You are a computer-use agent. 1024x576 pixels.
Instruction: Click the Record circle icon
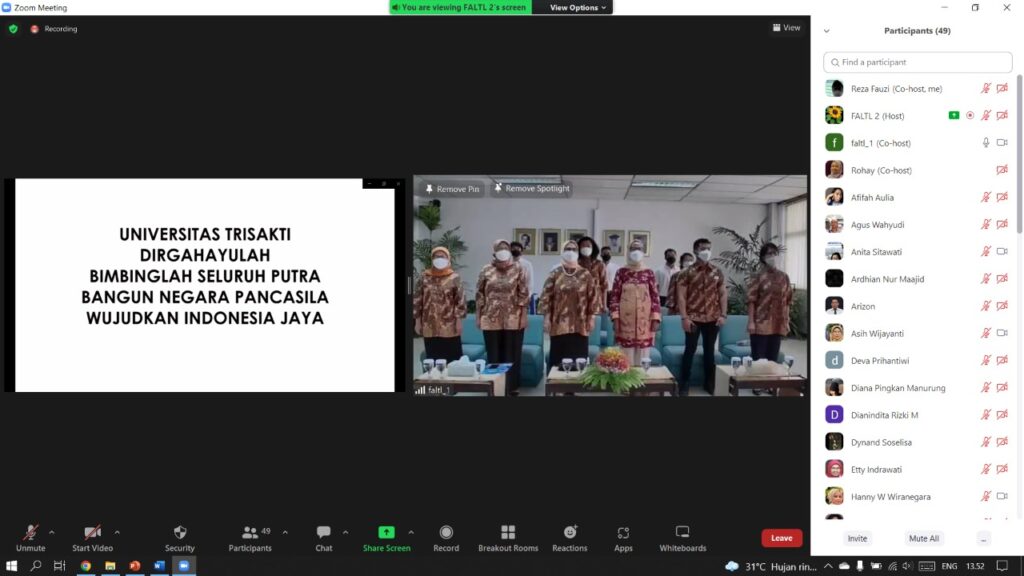[446, 532]
